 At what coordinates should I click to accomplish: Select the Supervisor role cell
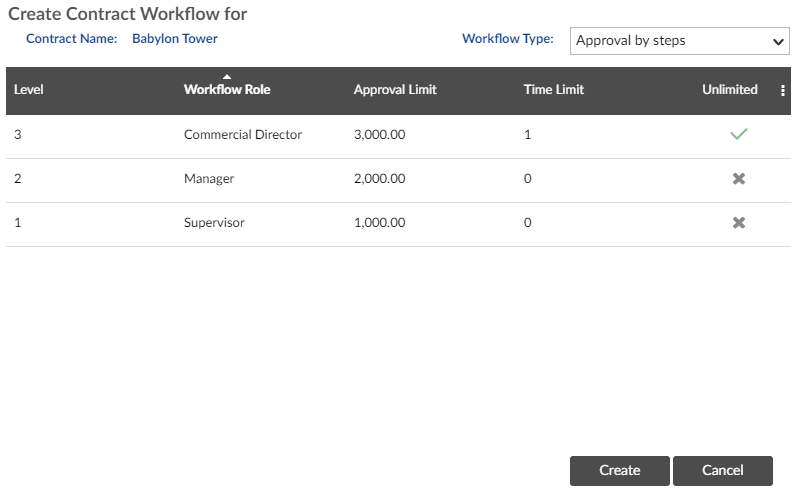coord(214,223)
